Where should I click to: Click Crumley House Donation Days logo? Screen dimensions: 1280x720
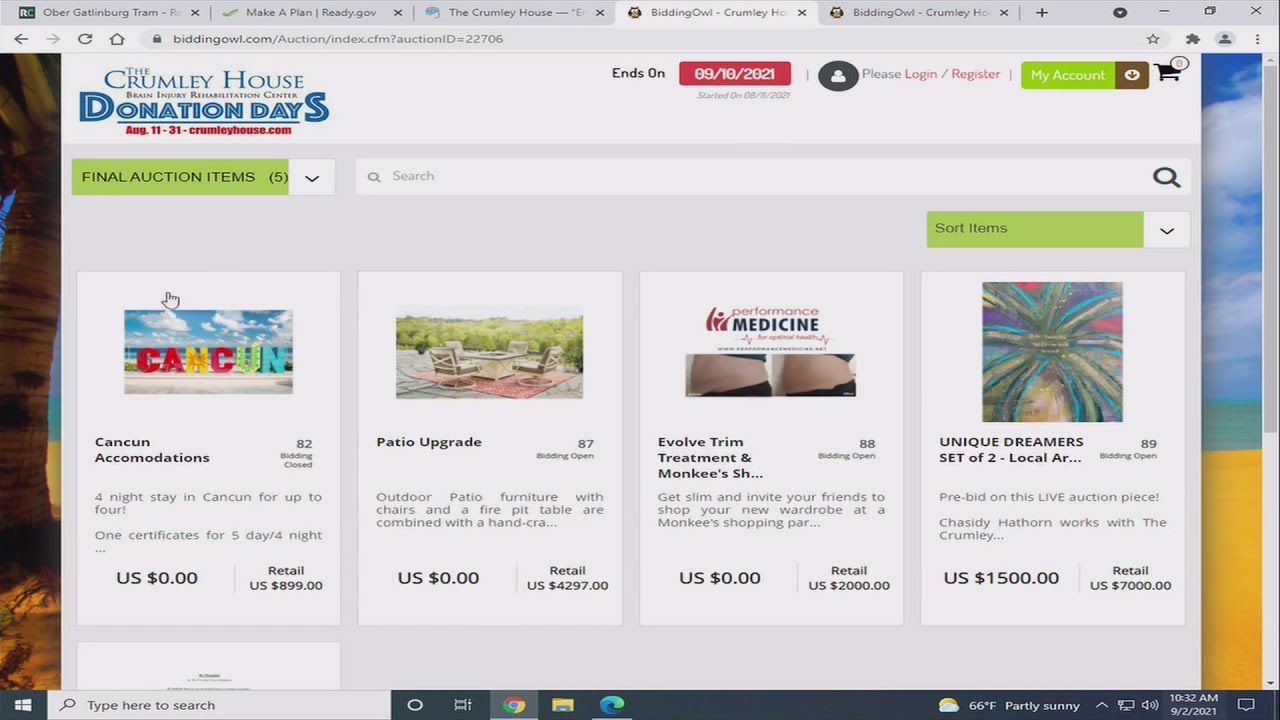pyautogui.click(x=204, y=102)
